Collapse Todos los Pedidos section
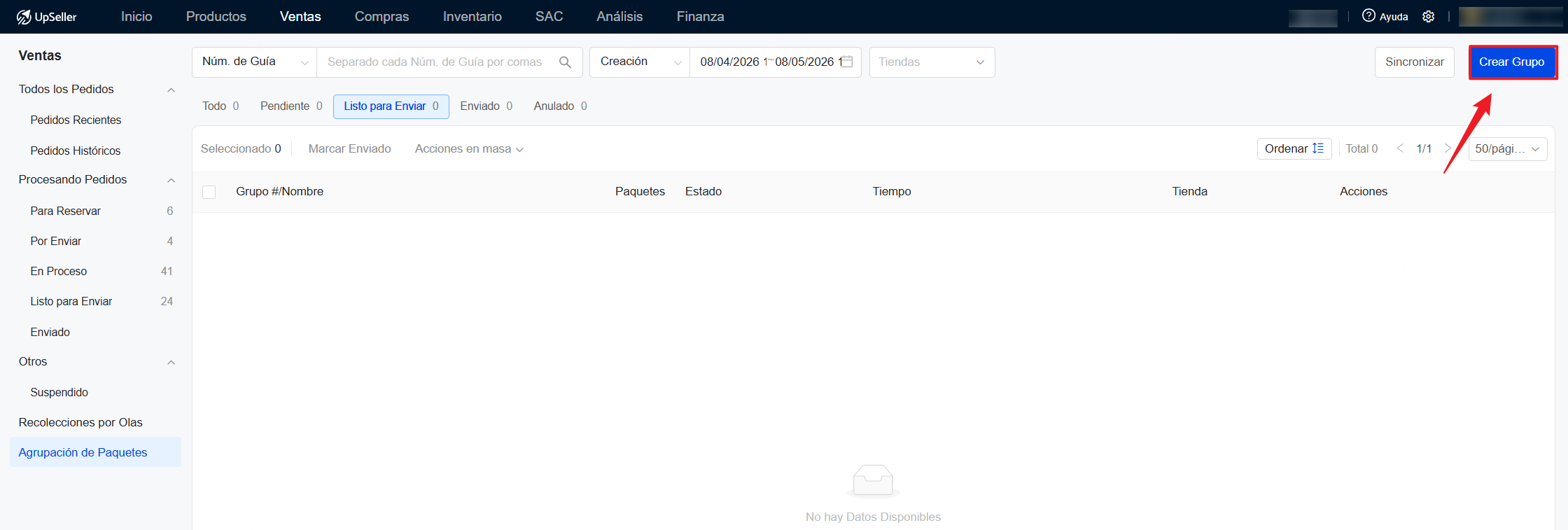Image resolution: width=1568 pixels, height=530 pixels. coord(171,90)
